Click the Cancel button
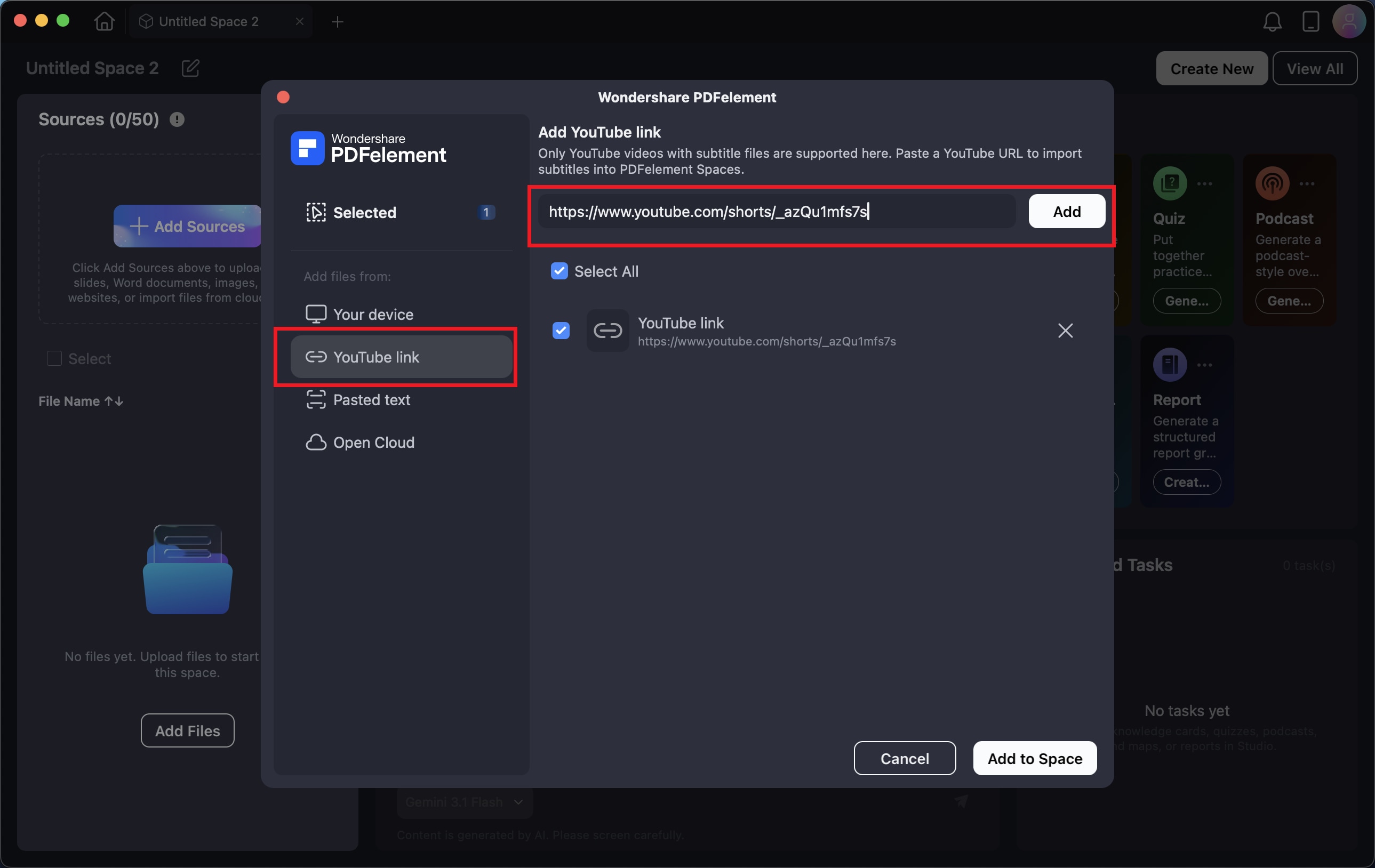Screen dimensions: 1375x868 905,758
